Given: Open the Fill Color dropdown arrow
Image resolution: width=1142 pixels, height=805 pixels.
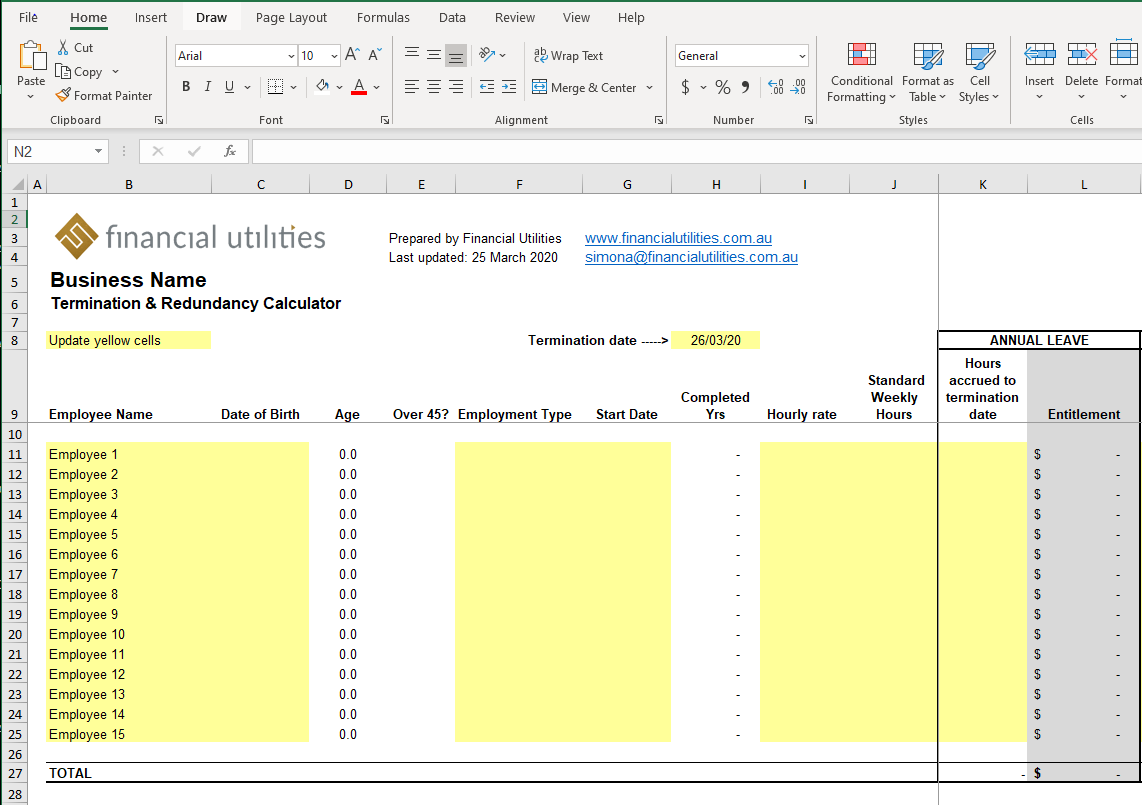Looking at the screenshot, I should coord(337,87).
